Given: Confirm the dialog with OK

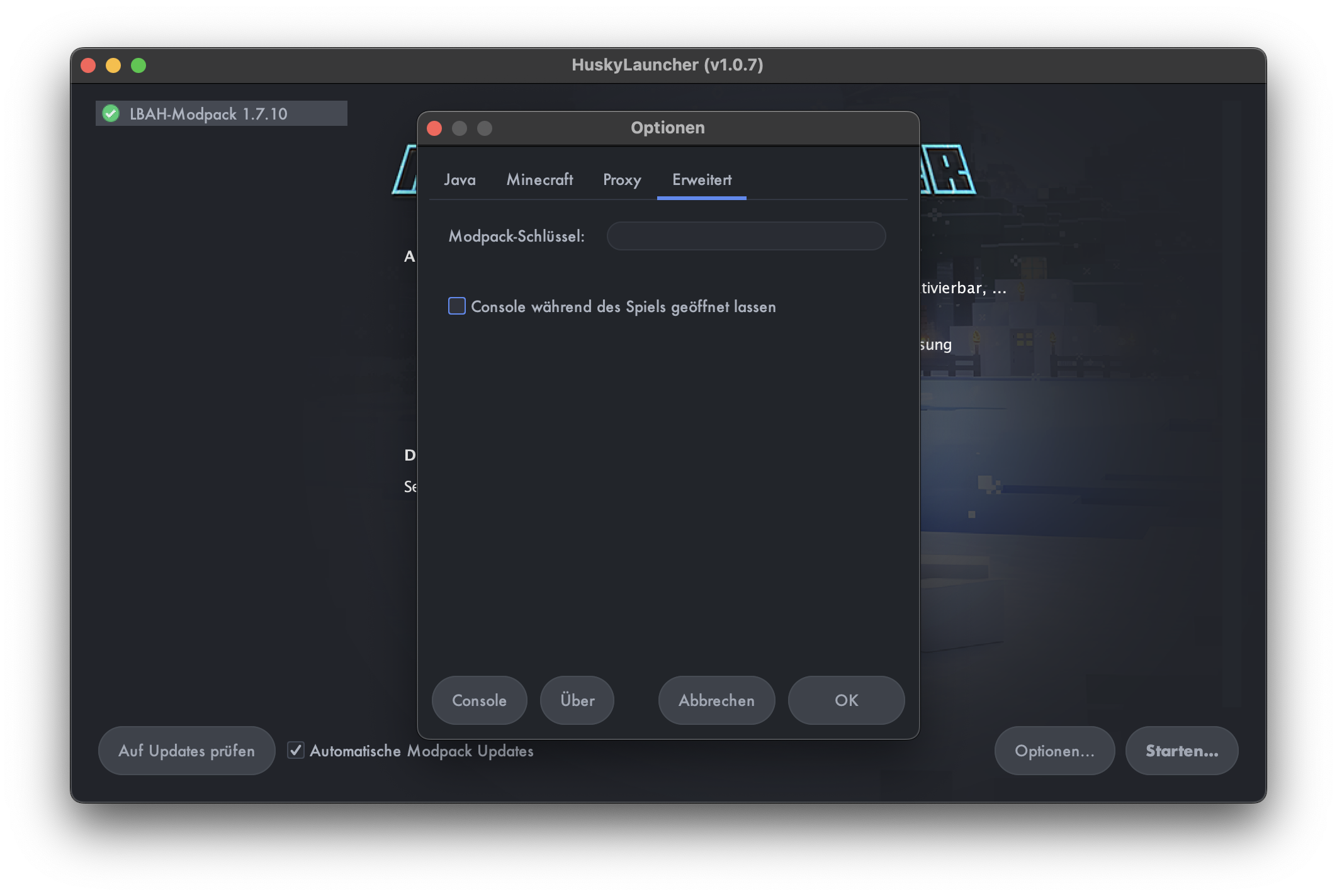Looking at the screenshot, I should (846, 700).
